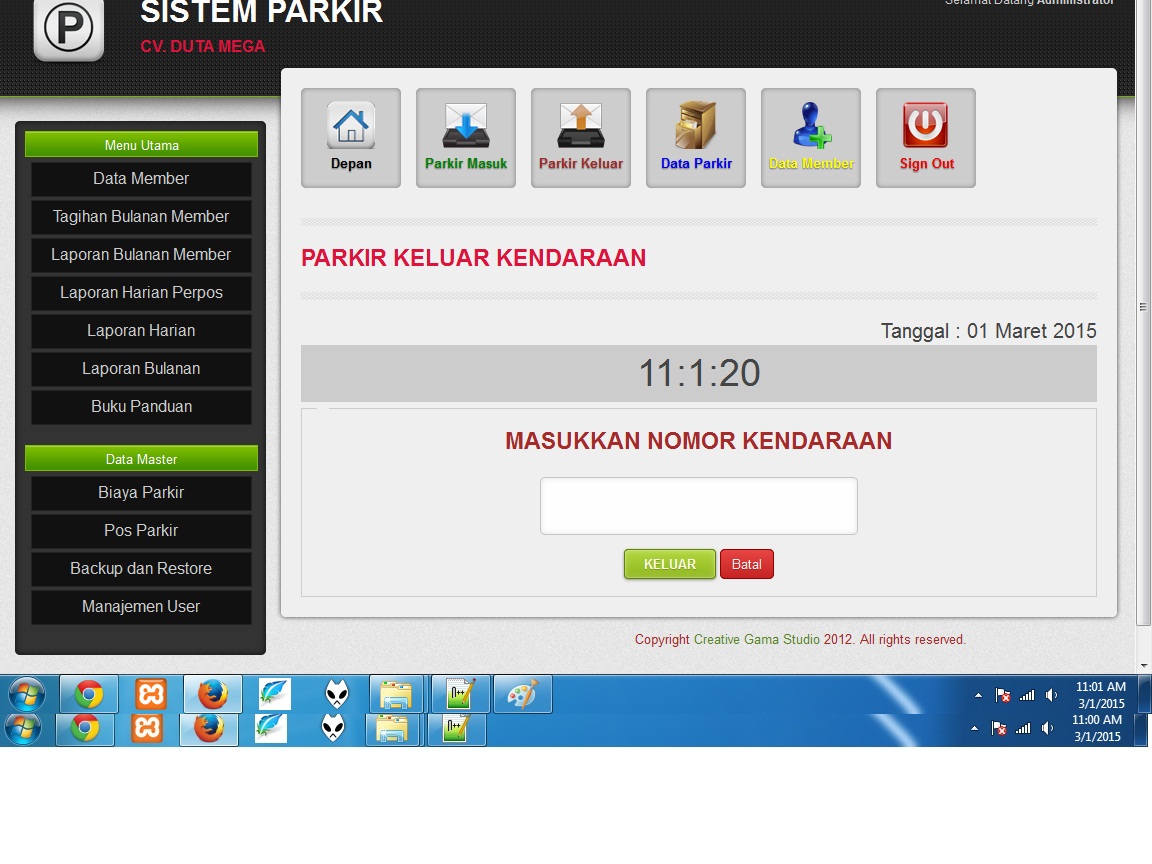Click file explorer in the 11:00 AM taskbar

392,729
